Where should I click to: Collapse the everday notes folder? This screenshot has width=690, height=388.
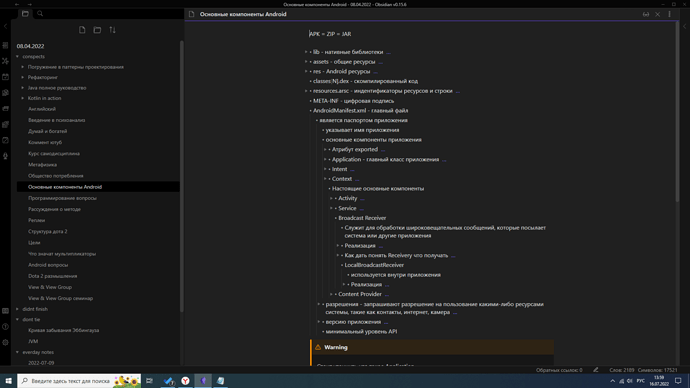click(18, 352)
